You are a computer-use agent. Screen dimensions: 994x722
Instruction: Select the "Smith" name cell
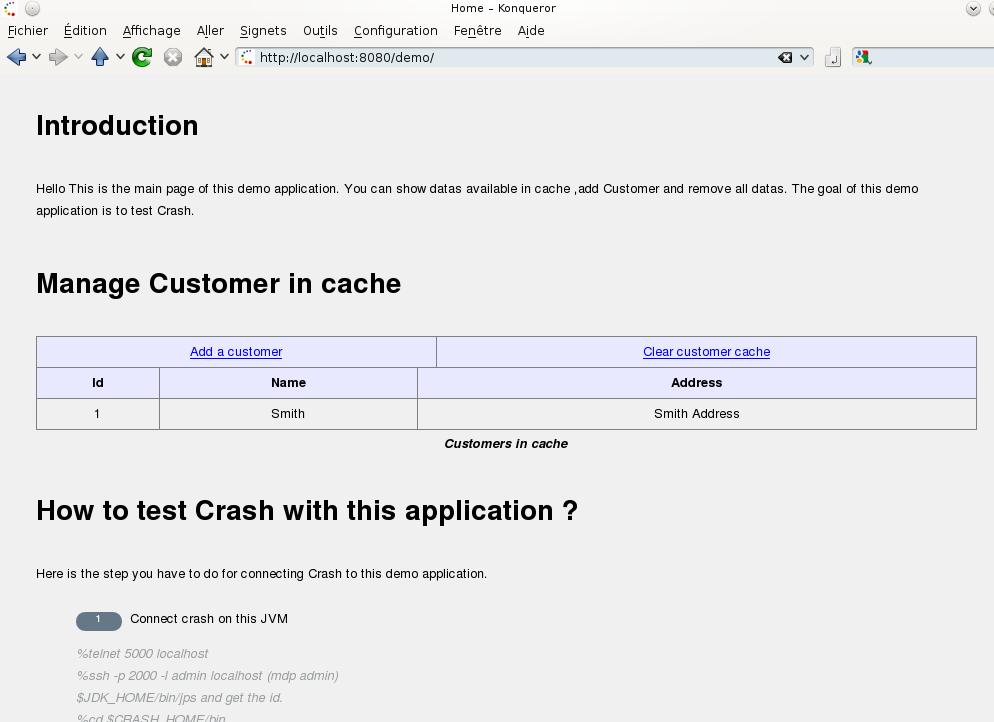288,414
